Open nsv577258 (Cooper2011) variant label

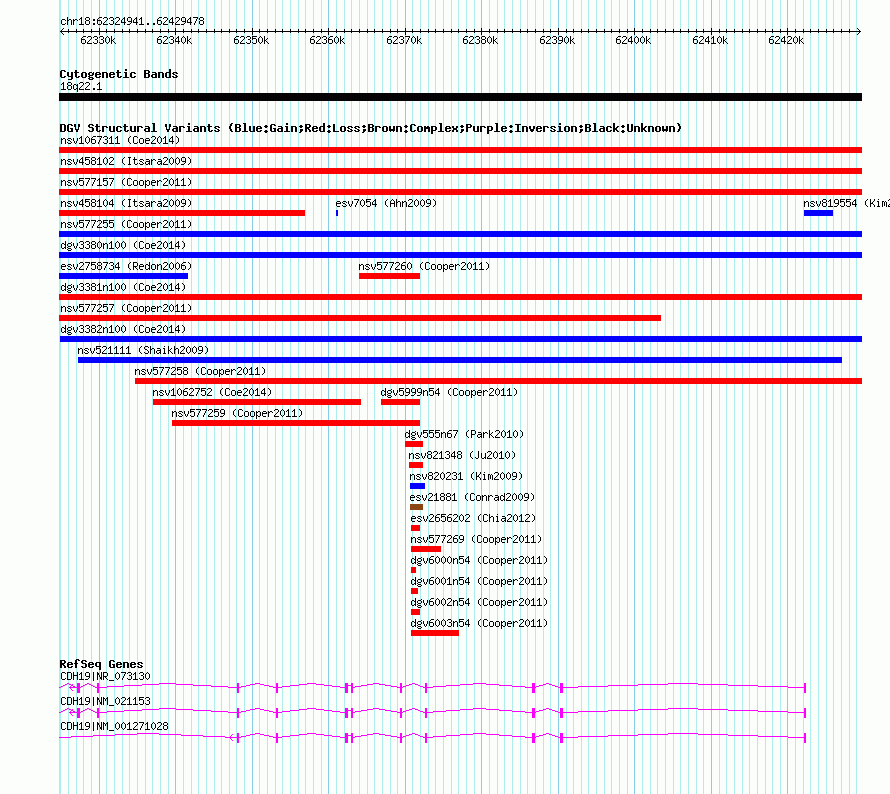point(200,371)
